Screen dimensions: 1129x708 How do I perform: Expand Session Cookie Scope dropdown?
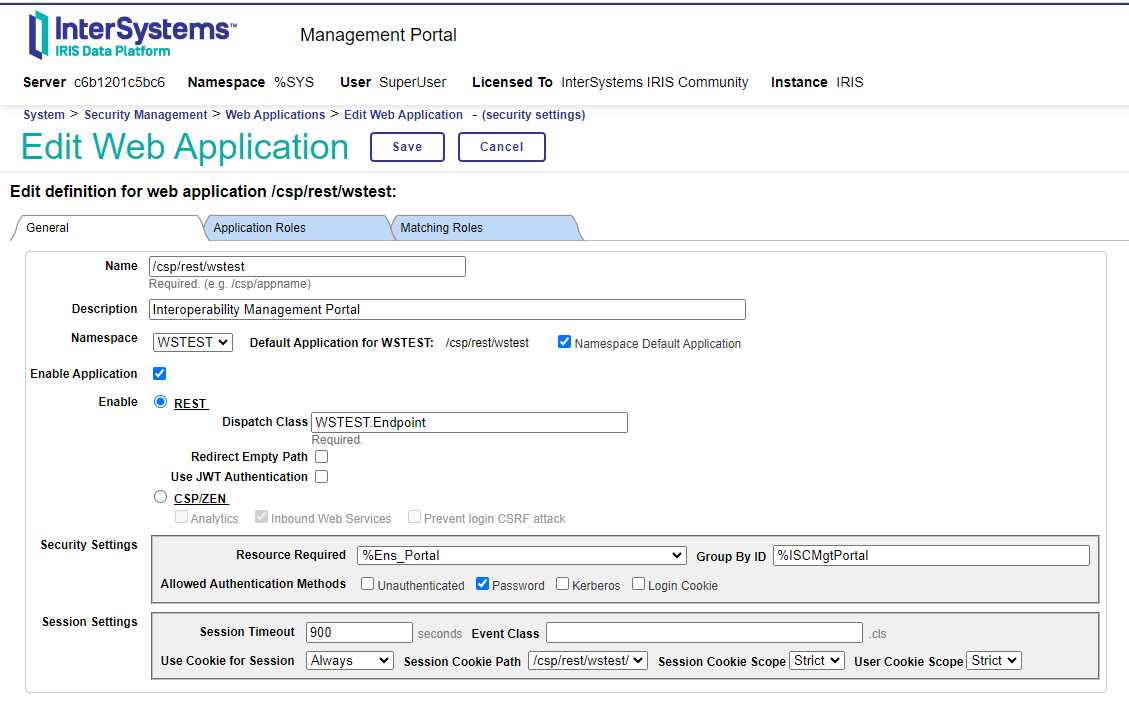[x=817, y=660]
